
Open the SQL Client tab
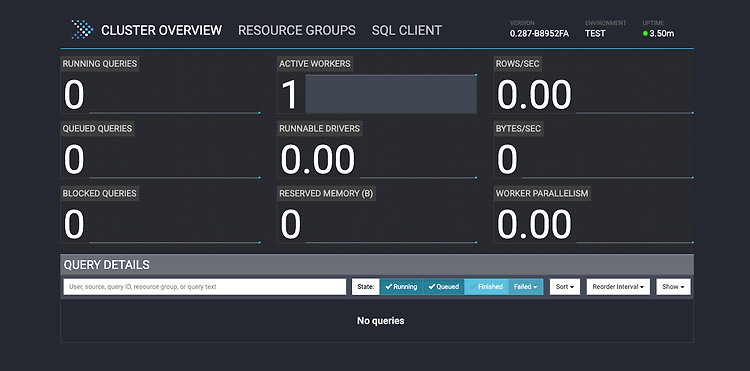click(407, 30)
